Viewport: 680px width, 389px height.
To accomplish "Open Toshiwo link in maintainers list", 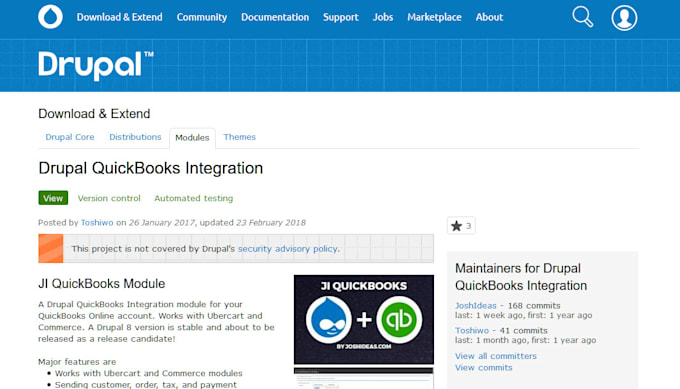I will tap(471, 330).
